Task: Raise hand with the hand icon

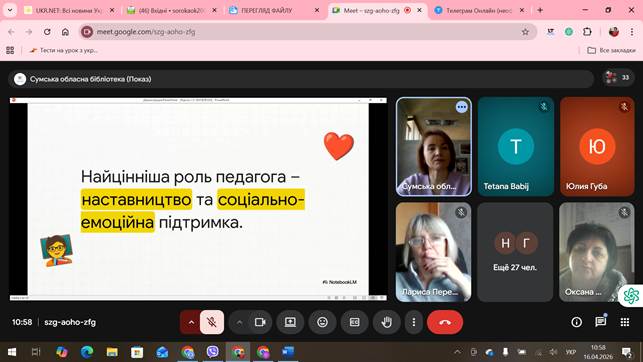Action: 387,322
